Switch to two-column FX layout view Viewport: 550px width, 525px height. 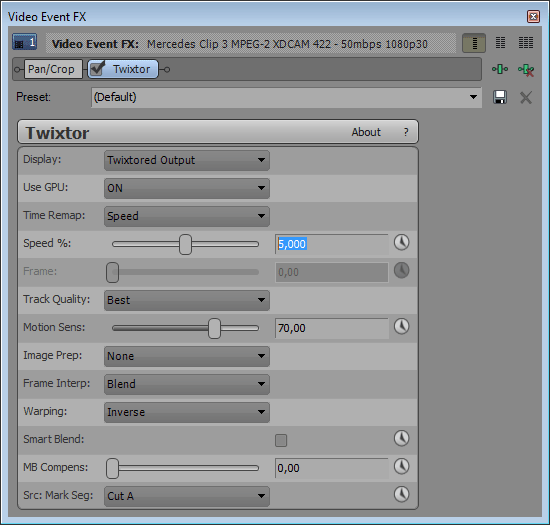point(501,43)
